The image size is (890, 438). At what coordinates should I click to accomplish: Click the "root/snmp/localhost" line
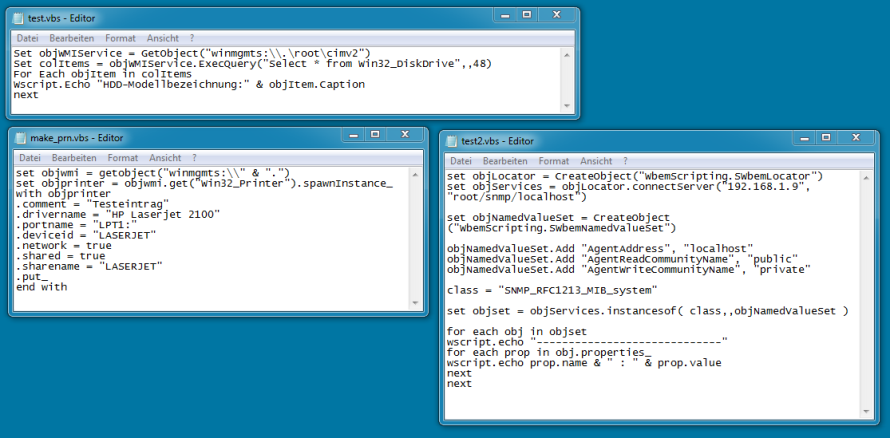click(x=517, y=197)
